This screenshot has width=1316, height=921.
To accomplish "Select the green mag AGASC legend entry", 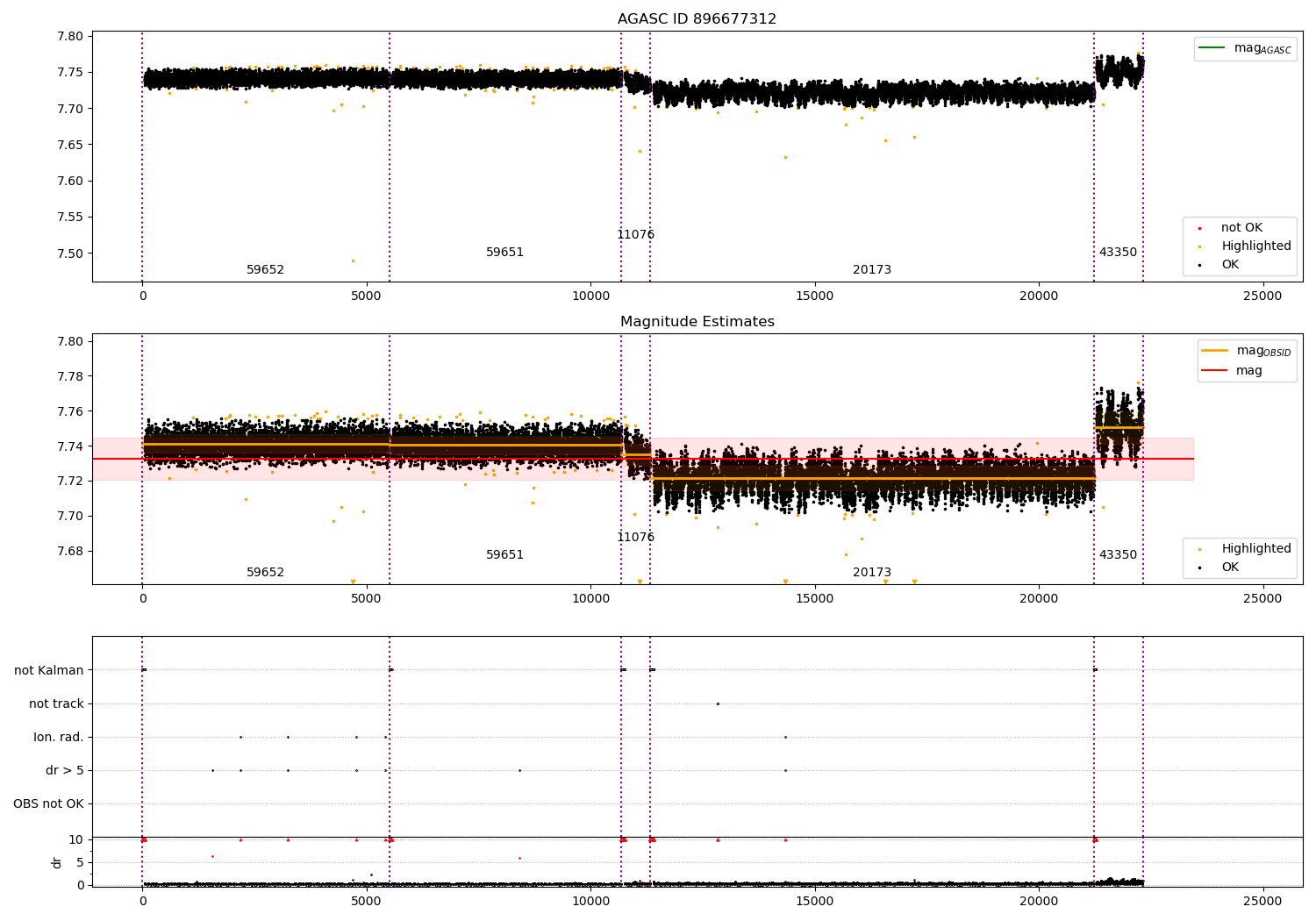I will [1245, 48].
